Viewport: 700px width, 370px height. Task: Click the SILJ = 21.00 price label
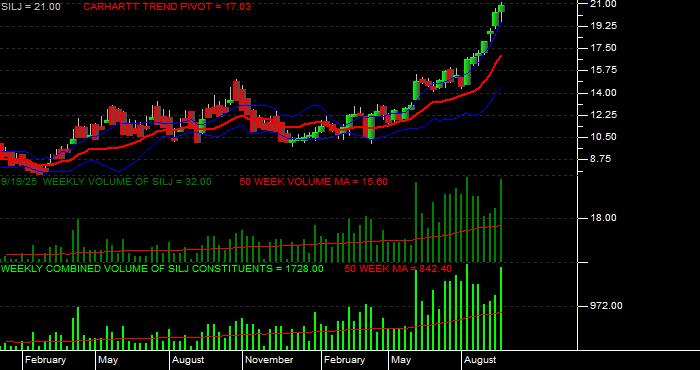click(x=31, y=7)
